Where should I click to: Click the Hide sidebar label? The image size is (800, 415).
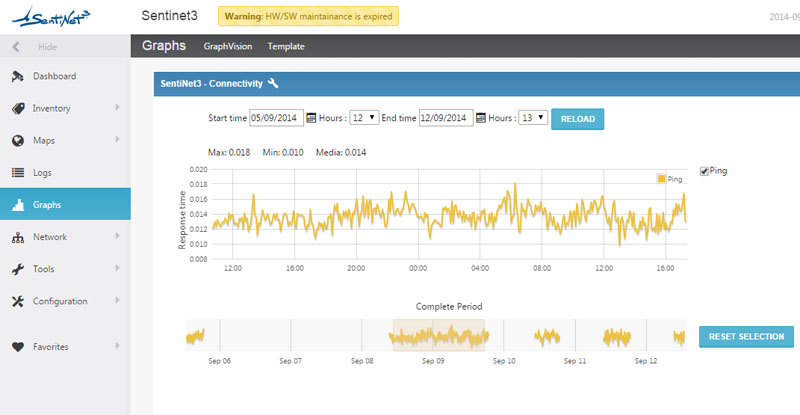pyautogui.click(x=47, y=47)
